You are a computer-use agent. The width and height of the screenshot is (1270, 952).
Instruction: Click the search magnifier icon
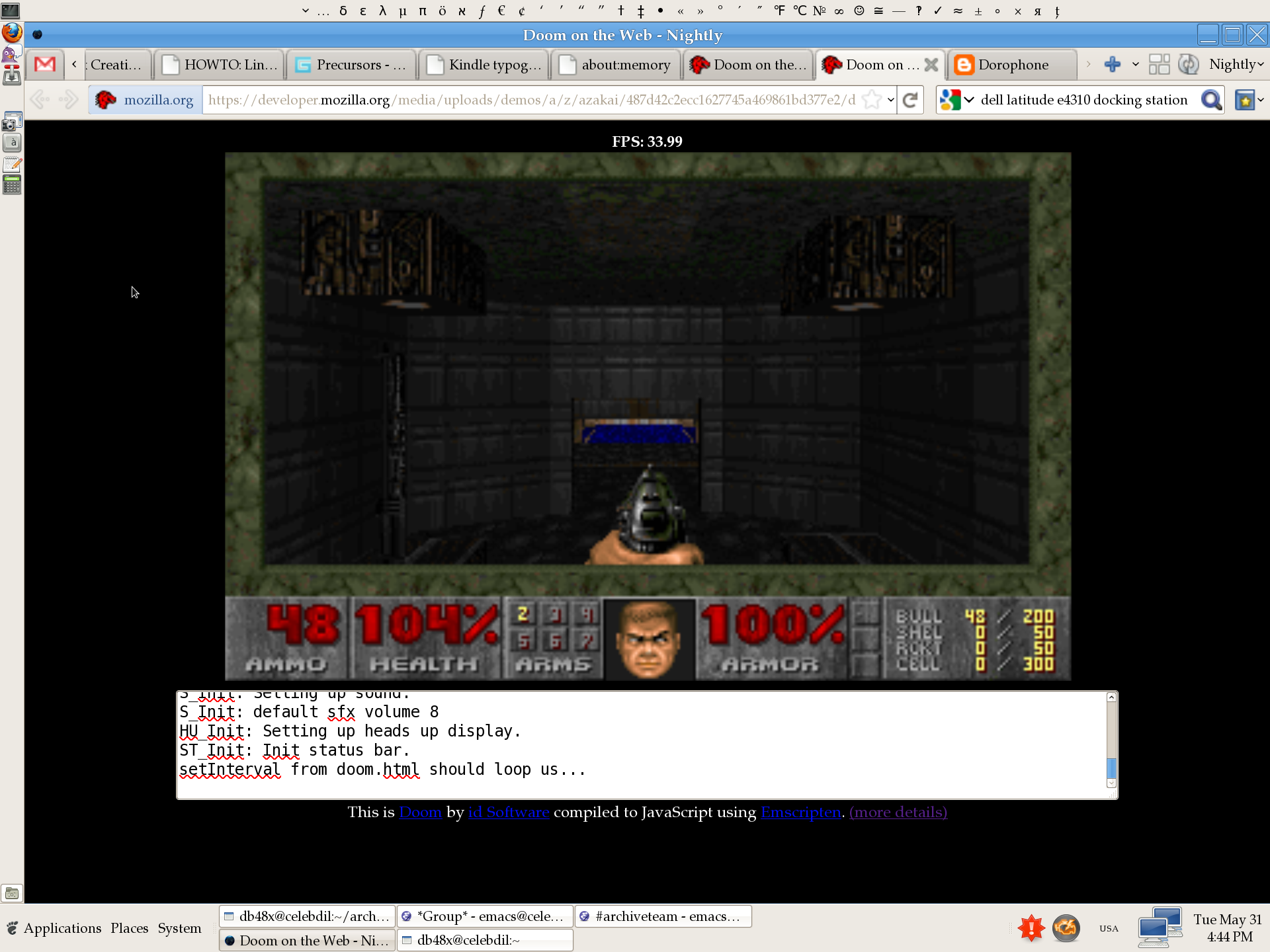click(1211, 100)
